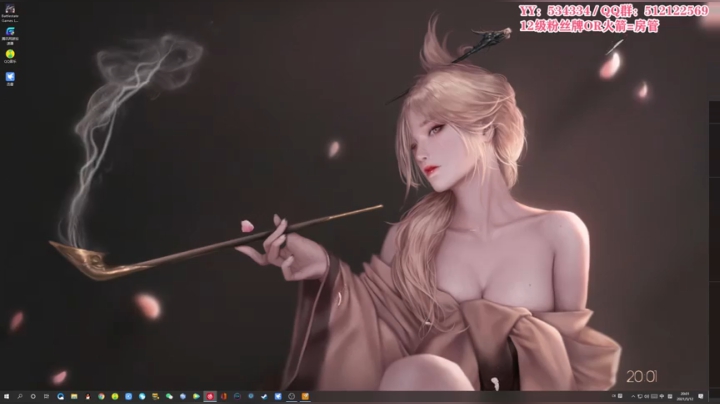The height and width of the screenshot is (404, 720).
Task: Open the blue bird app on taskbar
Action: click(x=278, y=396)
